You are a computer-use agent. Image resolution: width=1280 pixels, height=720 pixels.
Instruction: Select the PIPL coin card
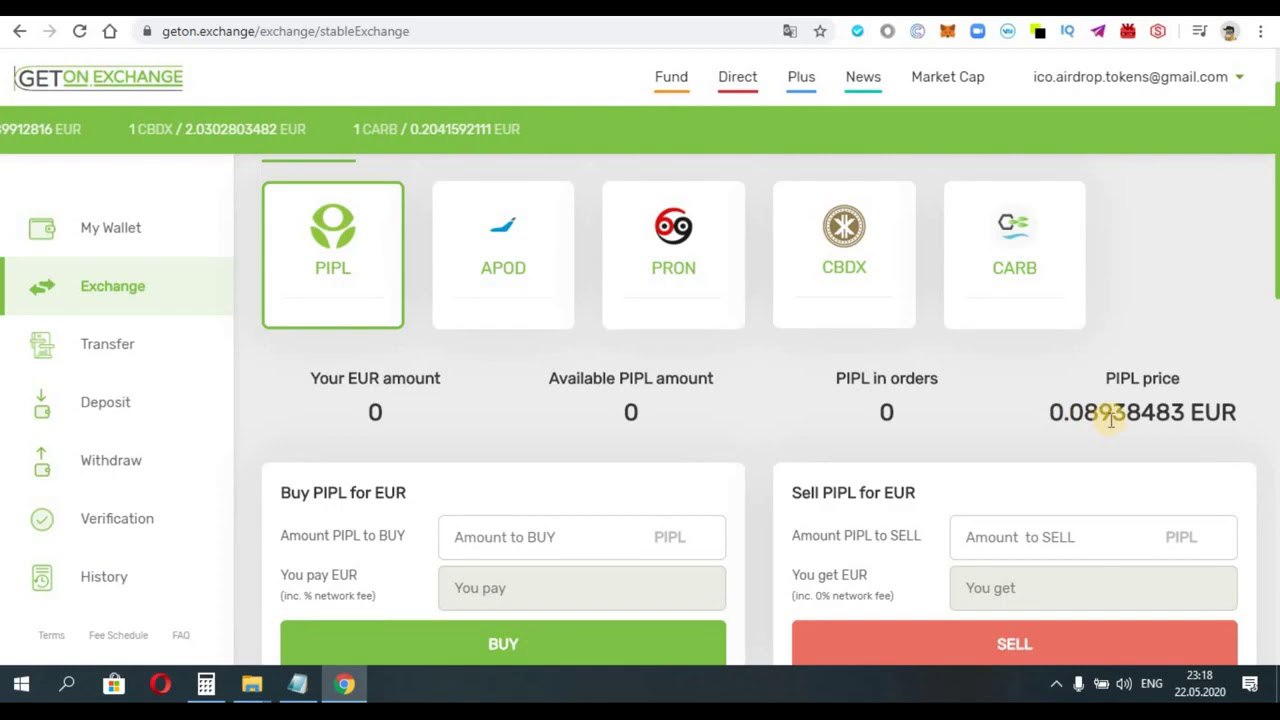click(x=333, y=255)
